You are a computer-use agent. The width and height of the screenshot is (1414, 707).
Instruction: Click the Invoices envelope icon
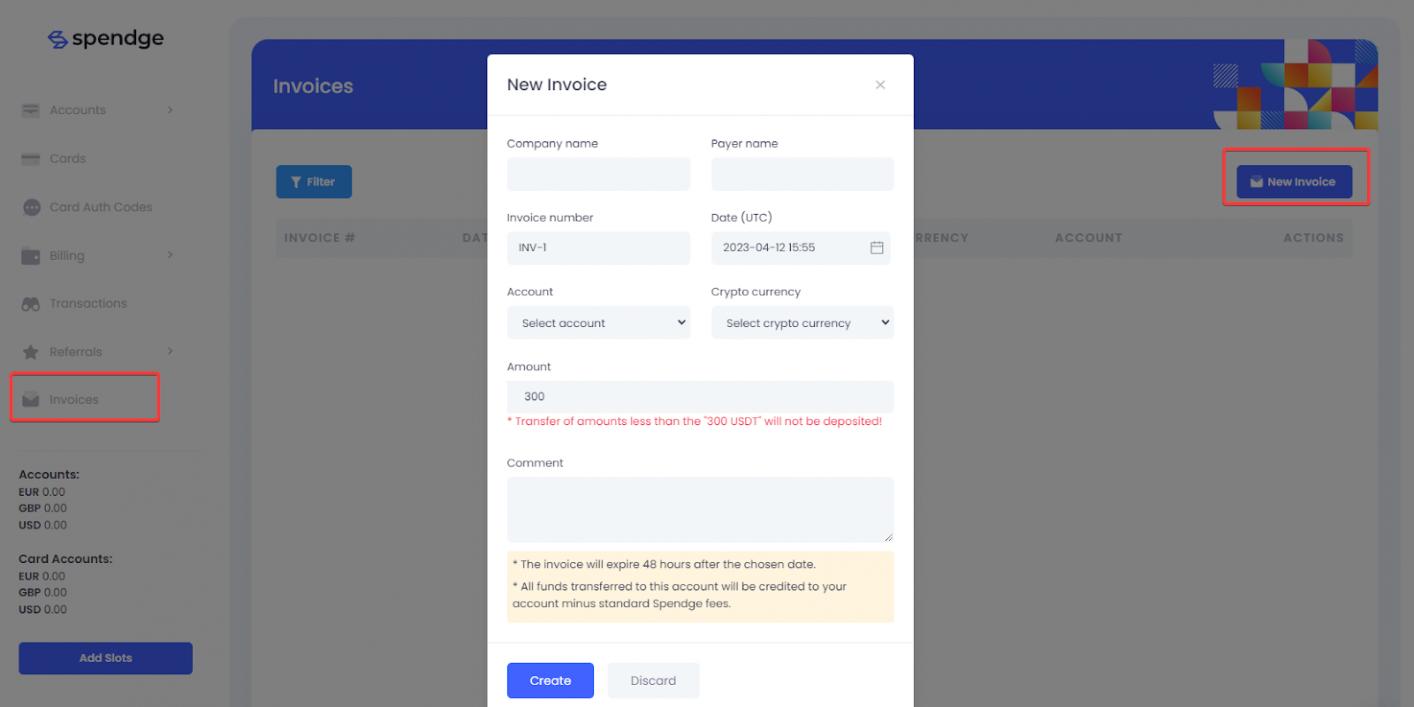point(31,400)
